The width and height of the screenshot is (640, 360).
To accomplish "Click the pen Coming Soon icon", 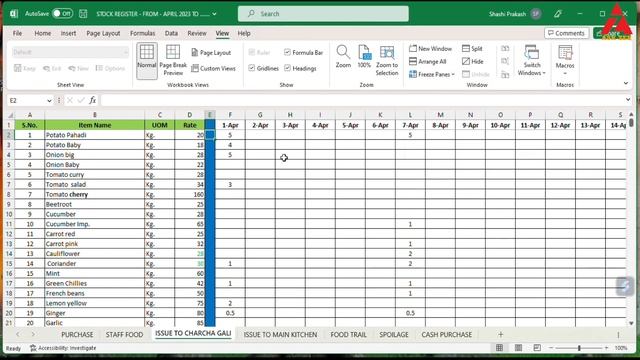I will coord(558,14).
